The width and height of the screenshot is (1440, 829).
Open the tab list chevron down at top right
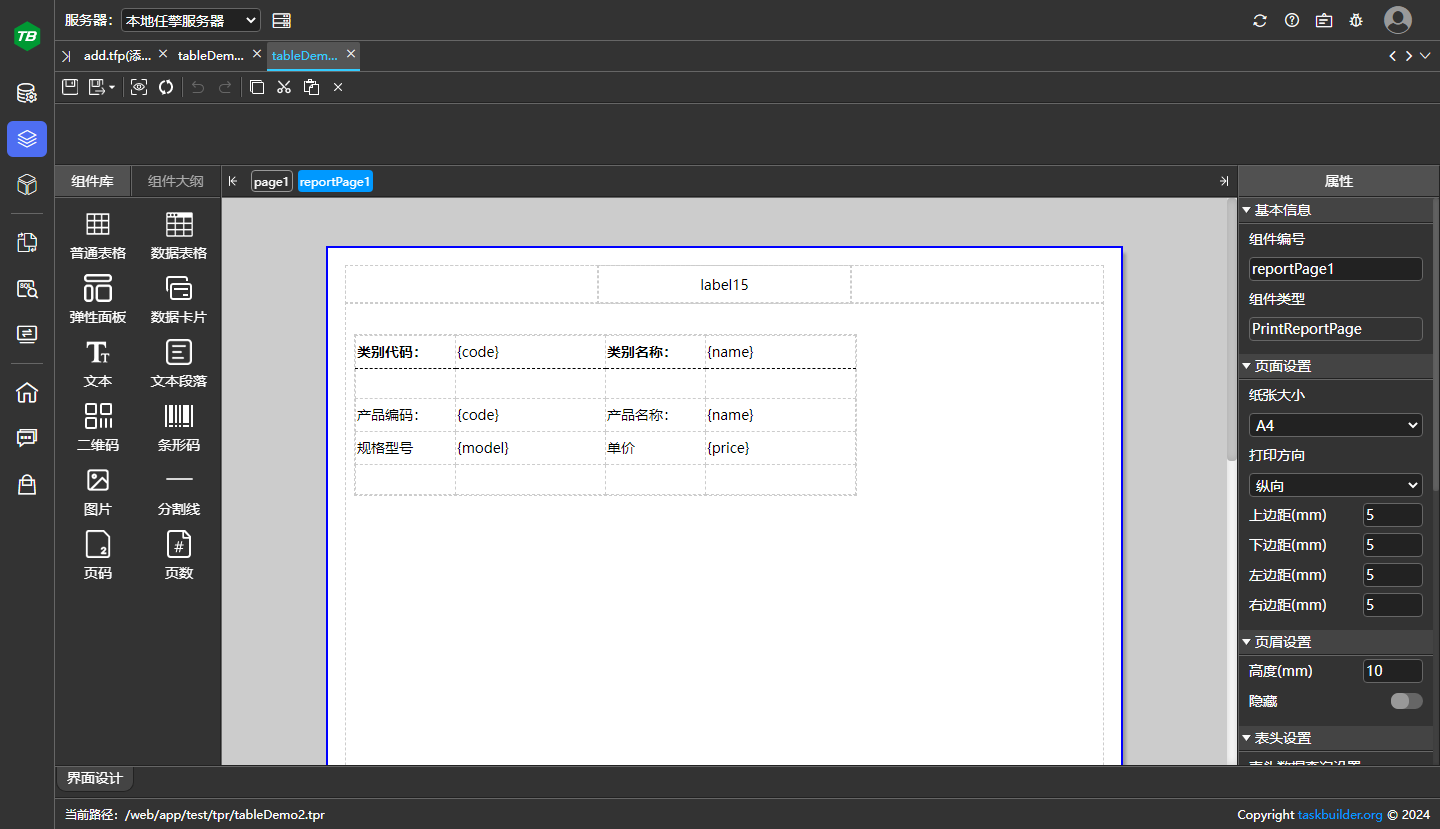click(x=1426, y=56)
